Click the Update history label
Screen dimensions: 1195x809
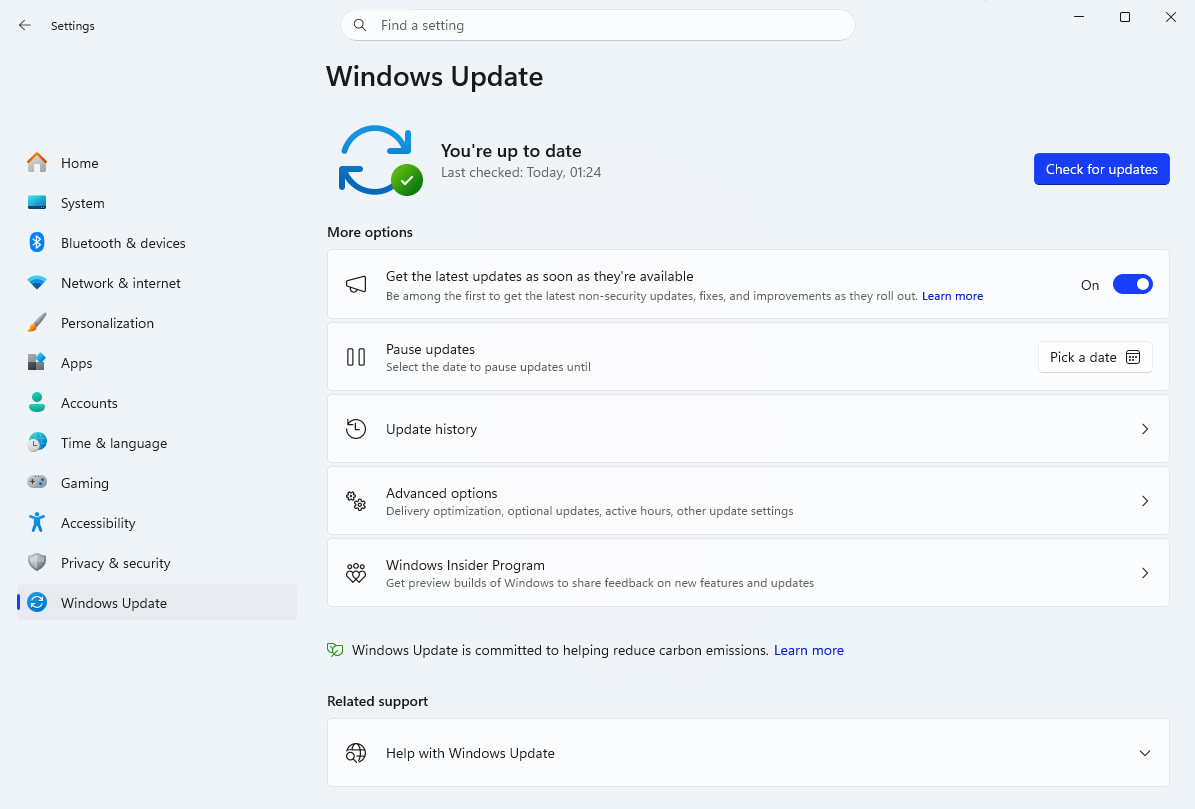pos(431,429)
